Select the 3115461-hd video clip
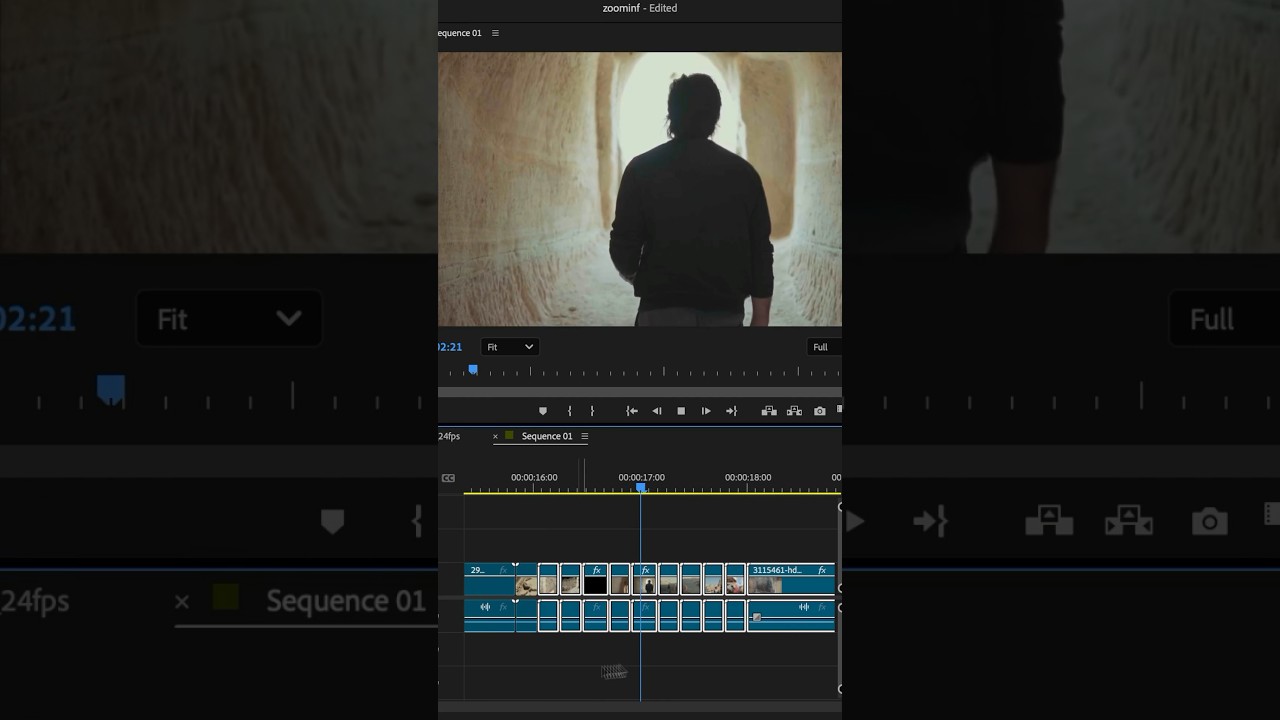This screenshot has height=720, width=1280. tap(791, 580)
